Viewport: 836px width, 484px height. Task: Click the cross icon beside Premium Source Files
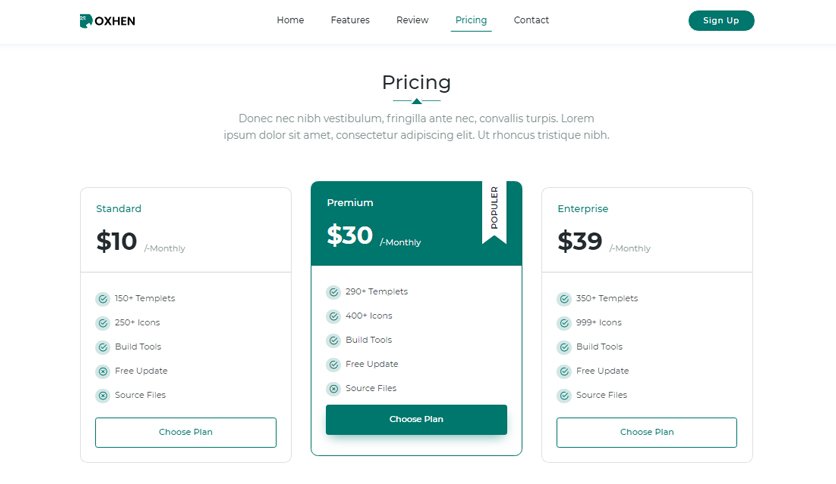pyautogui.click(x=333, y=389)
